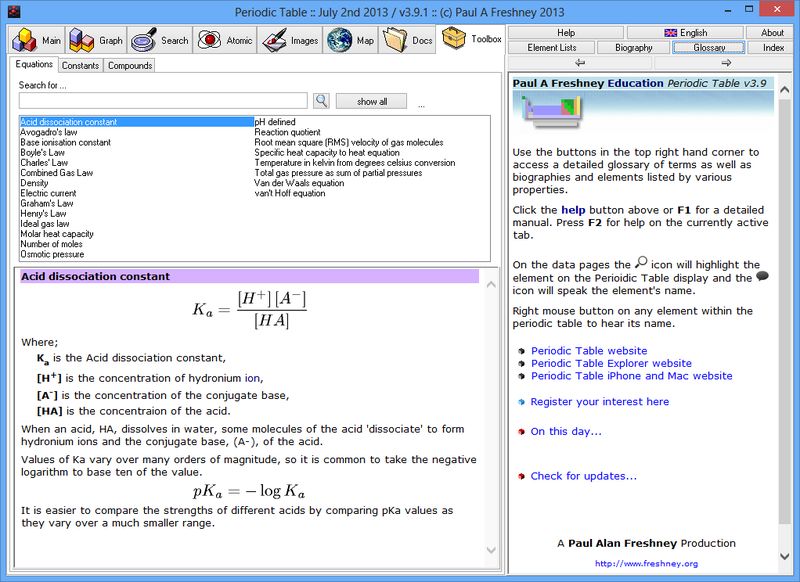Select Density equation

pyautogui.click(x=34, y=183)
